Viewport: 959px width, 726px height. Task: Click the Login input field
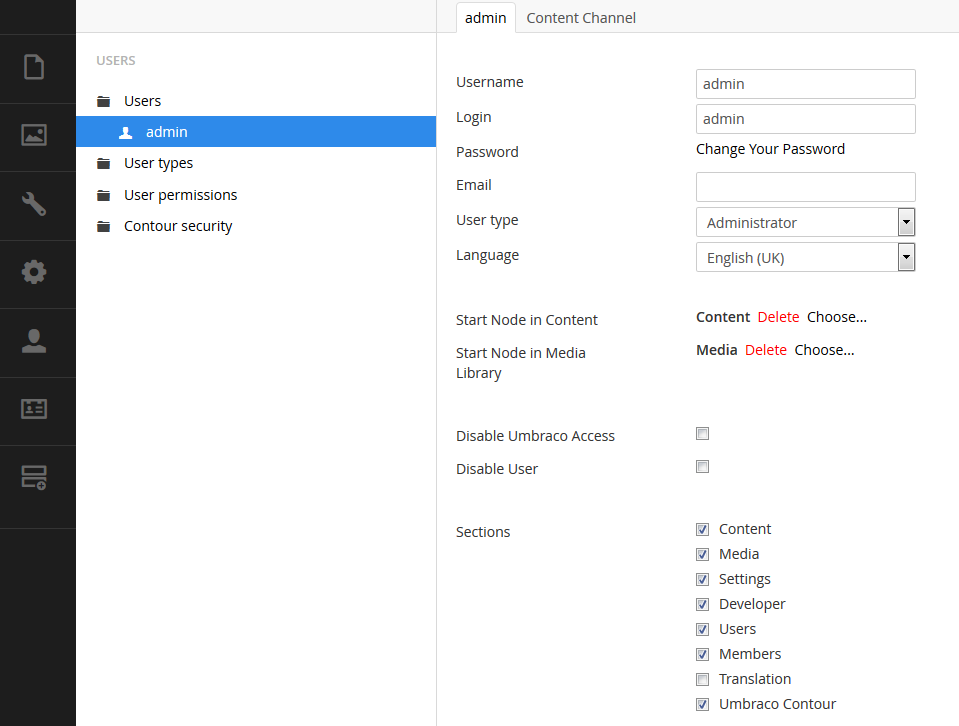click(805, 119)
